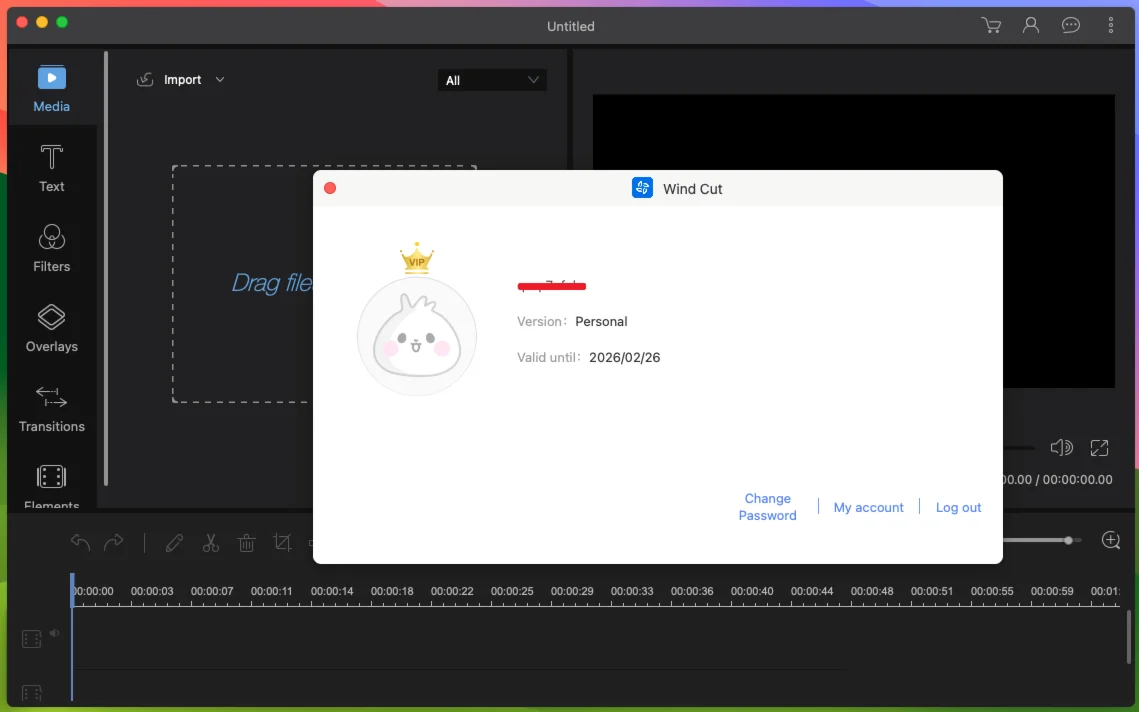
Task: Click the second track filmstrip icon
Action: click(31, 693)
